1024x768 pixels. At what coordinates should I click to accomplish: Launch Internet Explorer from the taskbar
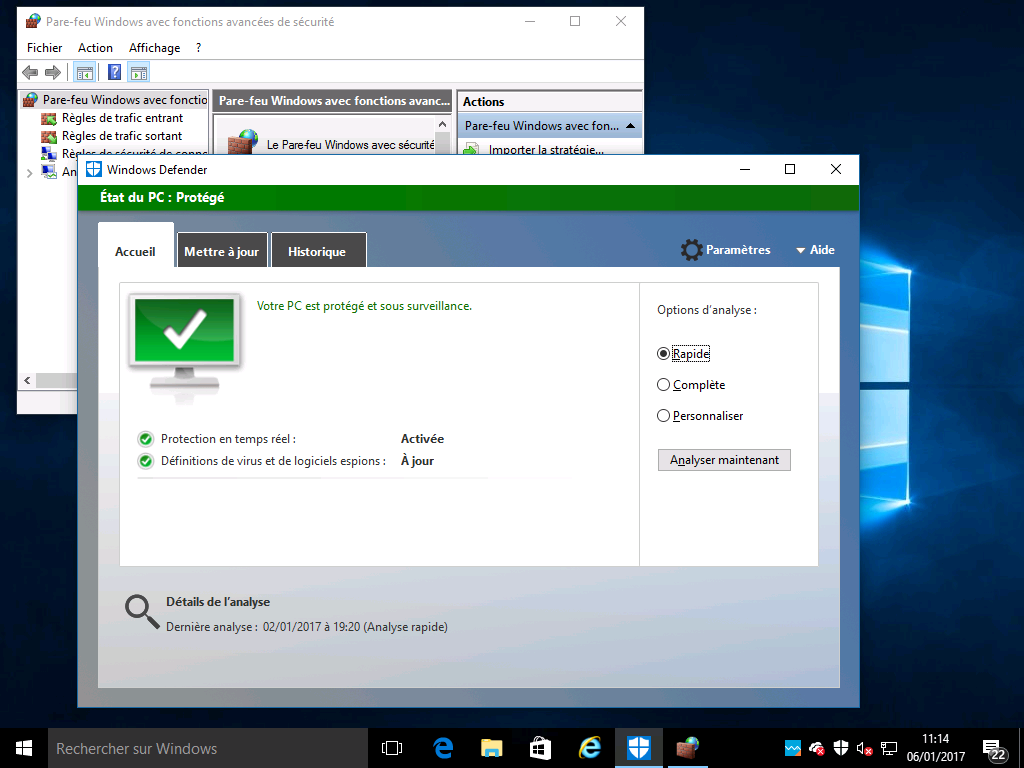(590, 748)
